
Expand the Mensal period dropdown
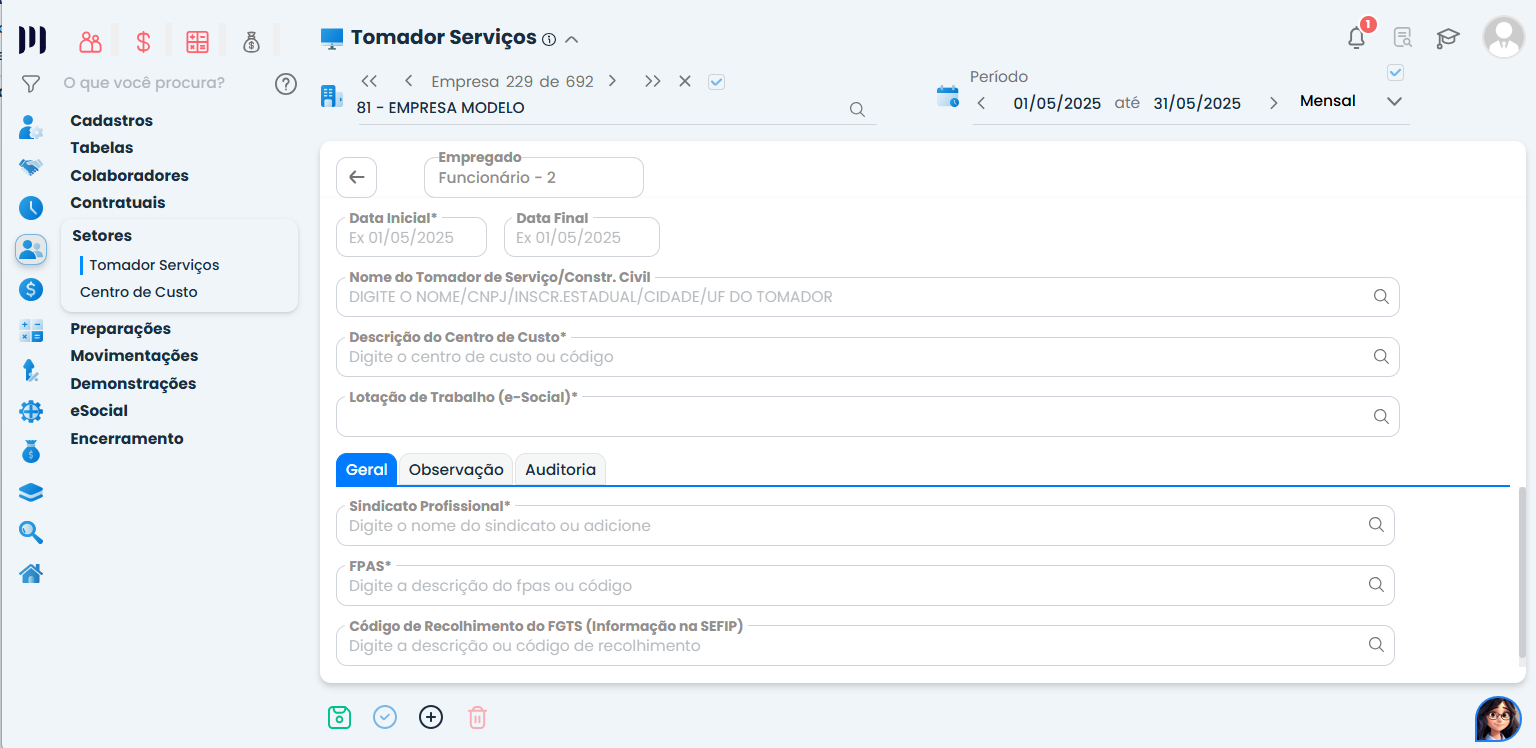coord(1394,102)
